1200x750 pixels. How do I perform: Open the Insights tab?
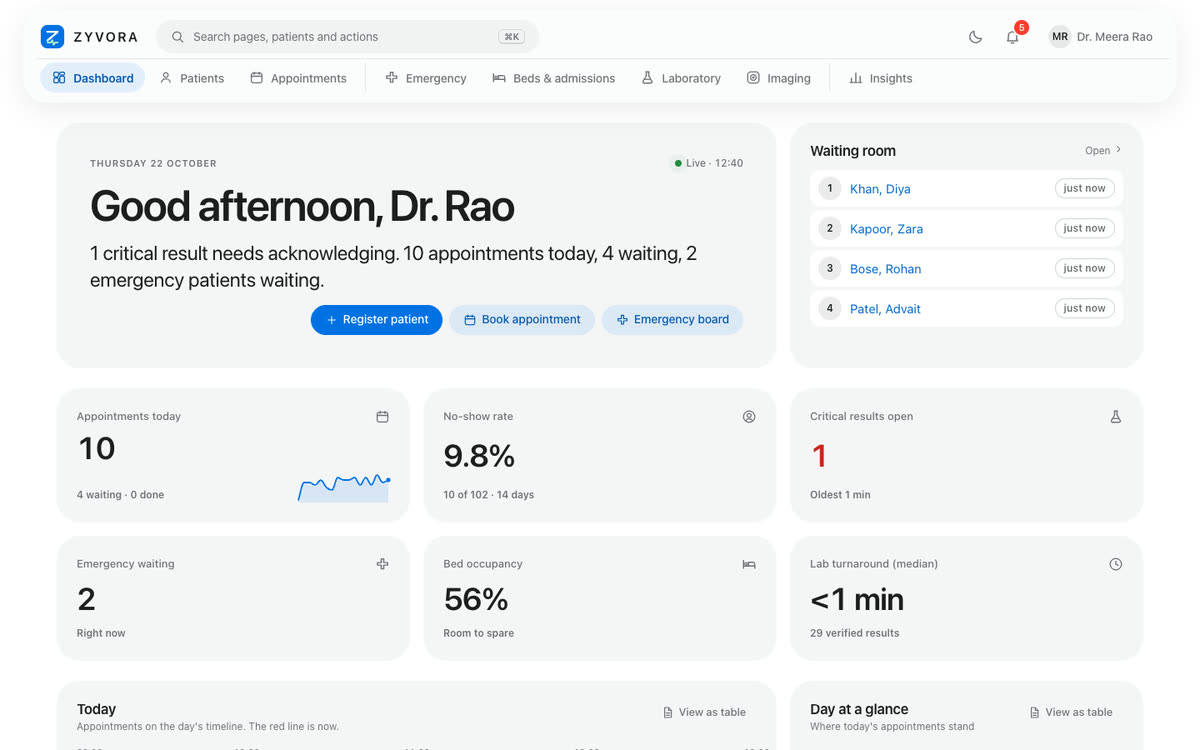click(x=881, y=78)
